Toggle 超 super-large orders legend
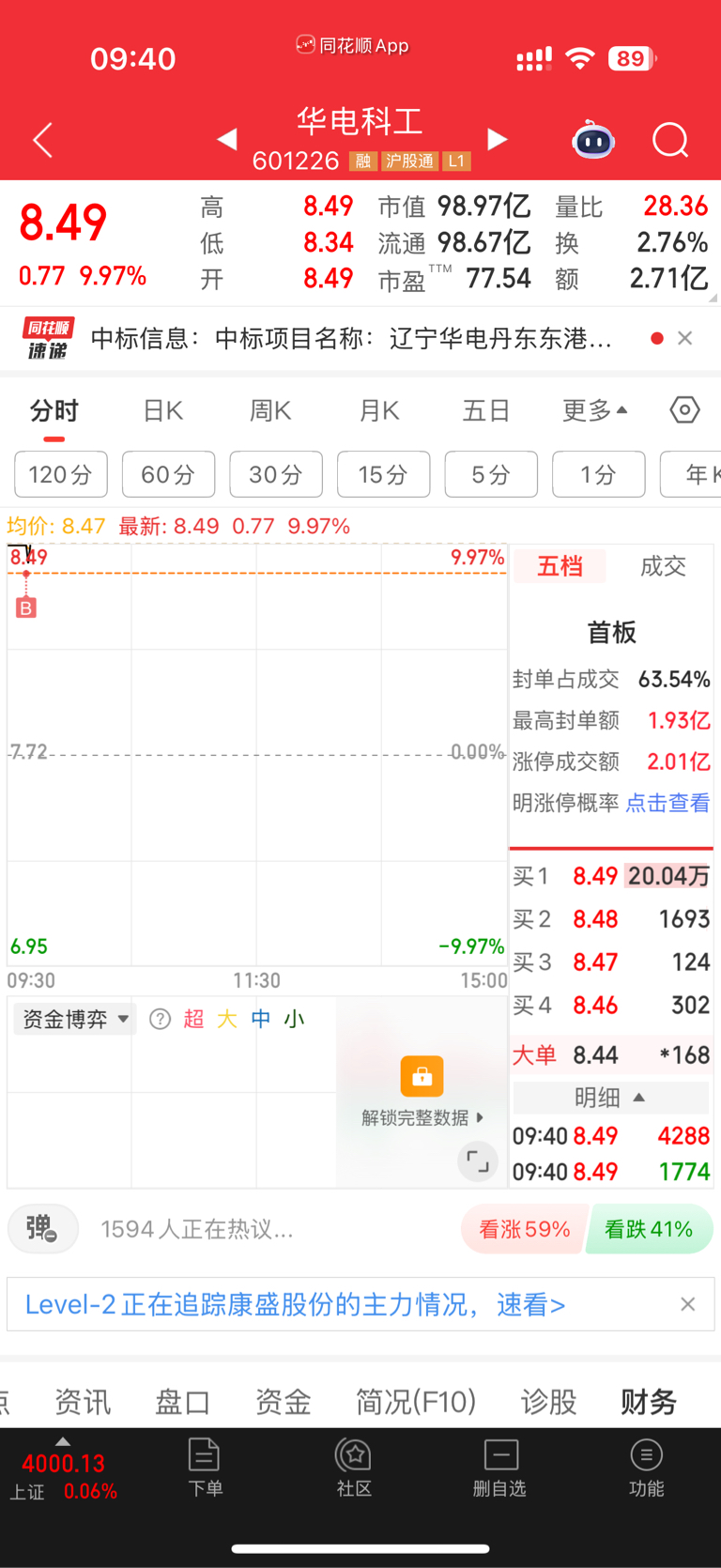 pos(193,1019)
